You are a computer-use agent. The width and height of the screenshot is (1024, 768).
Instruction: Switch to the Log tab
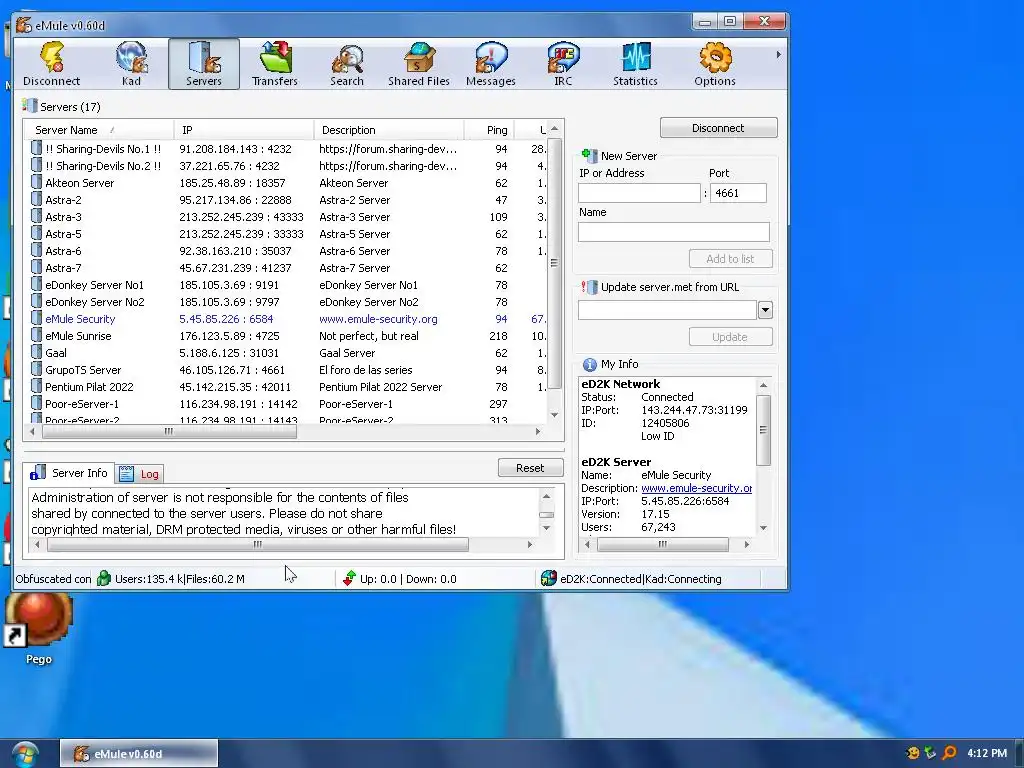pyautogui.click(x=140, y=474)
